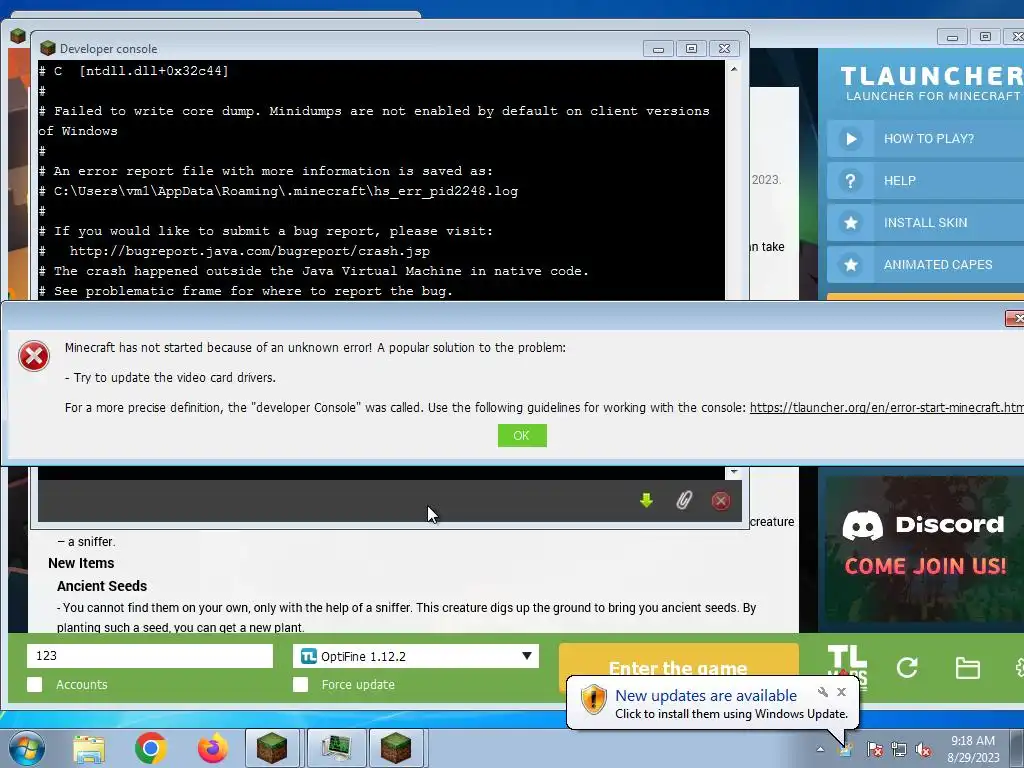The height and width of the screenshot is (768, 1024).
Task: Click the folder icon in TLauncher bottom bar
Action: pos(967,668)
